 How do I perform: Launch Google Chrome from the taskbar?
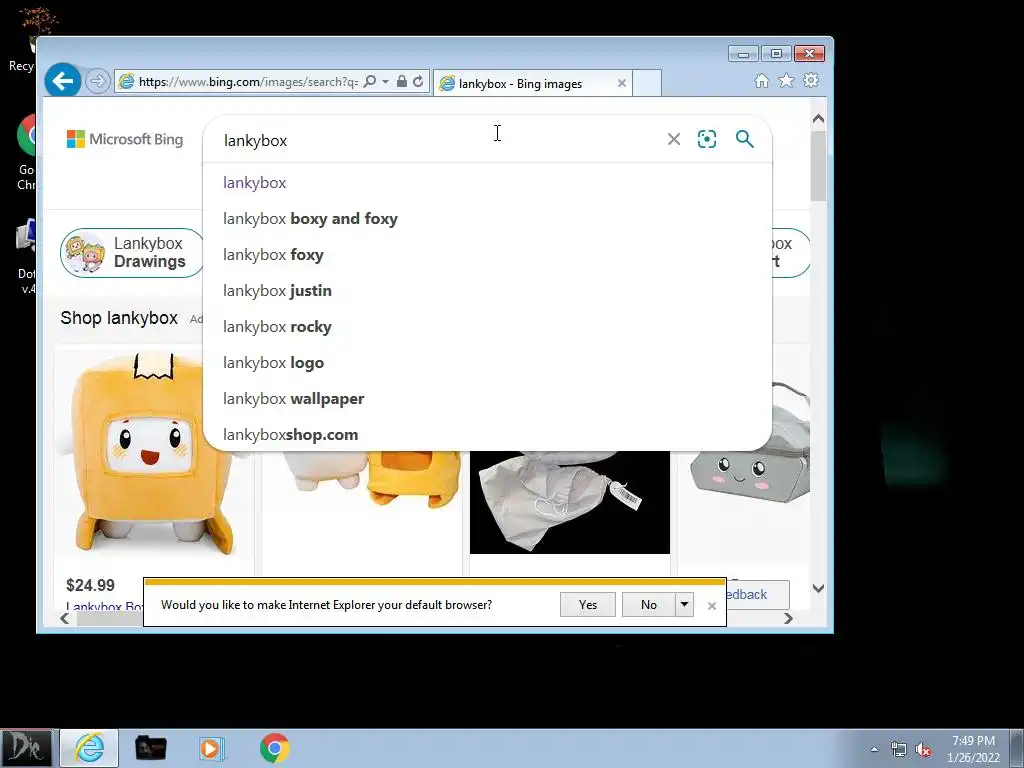(274, 748)
